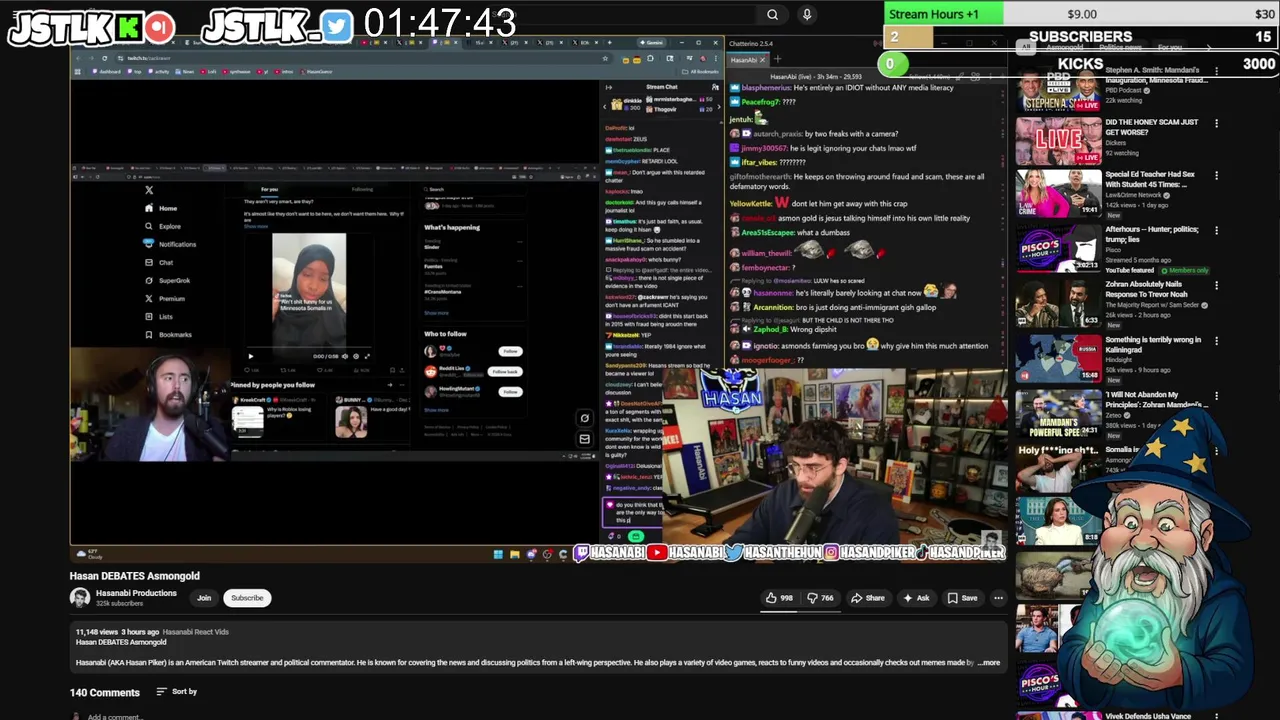Click Lists in the streamed X sidebar
The height and width of the screenshot is (720, 1280).
pyautogui.click(x=159, y=316)
